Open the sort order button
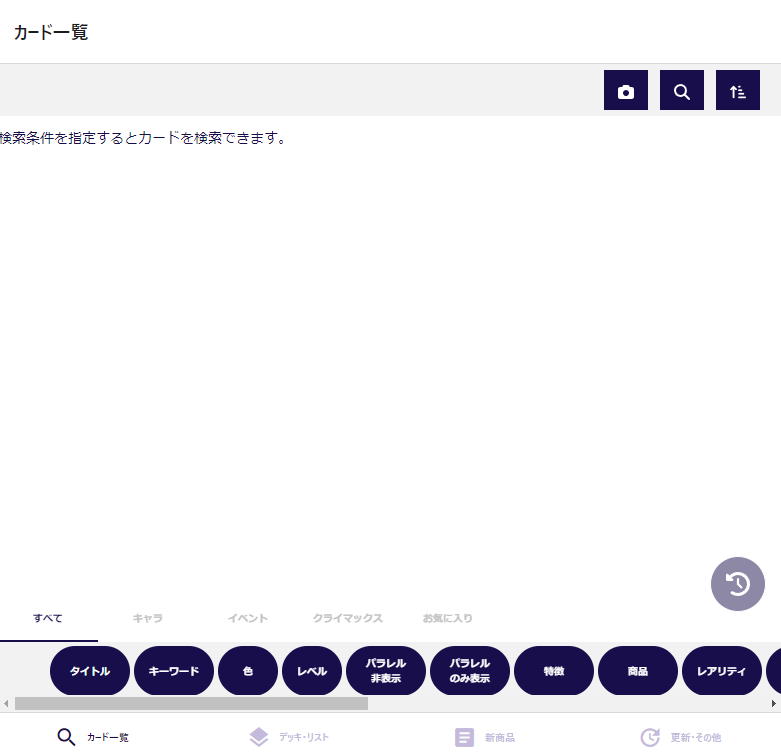 click(x=738, y=90)
